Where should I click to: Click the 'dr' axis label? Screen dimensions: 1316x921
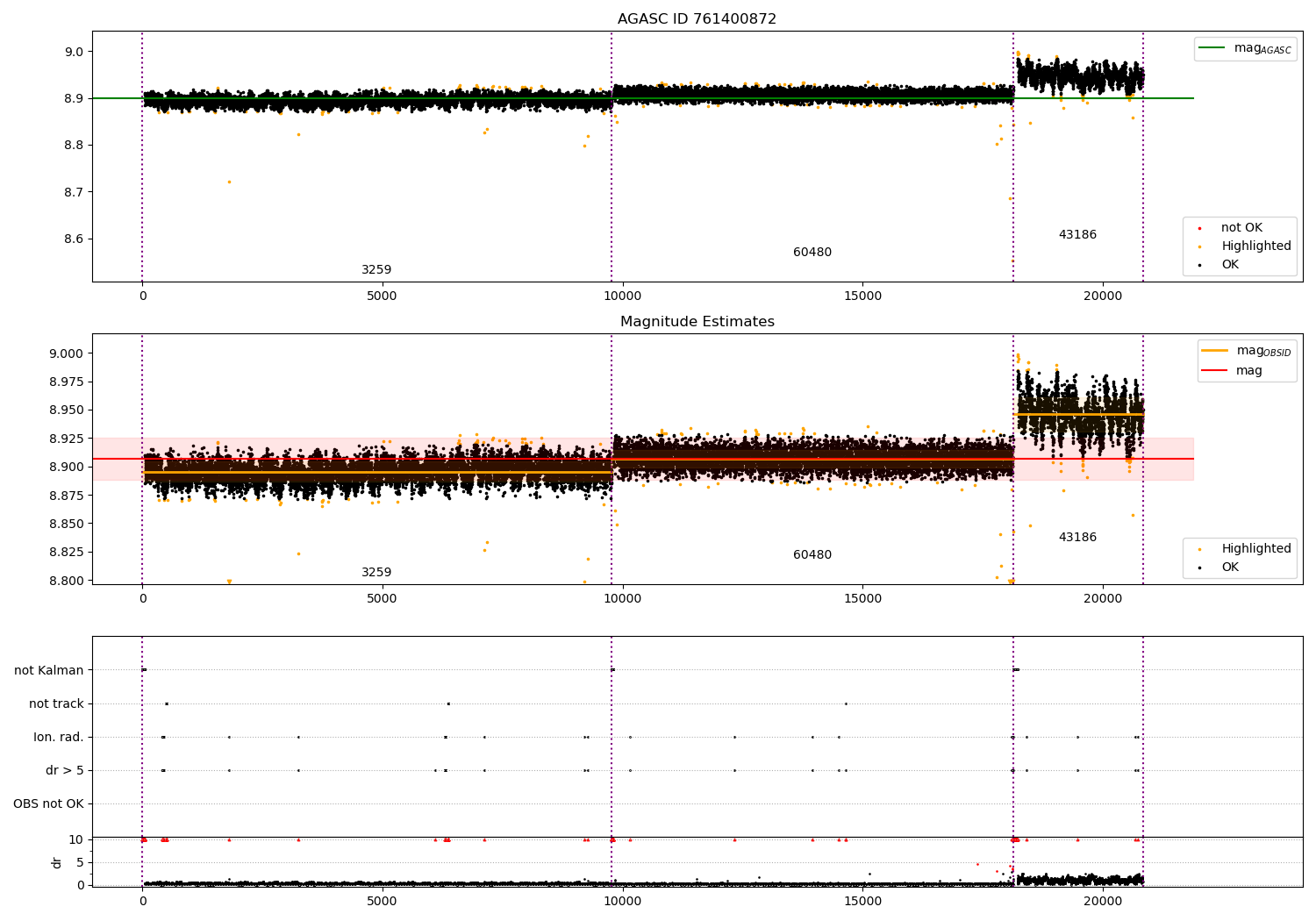pos(57,862)
